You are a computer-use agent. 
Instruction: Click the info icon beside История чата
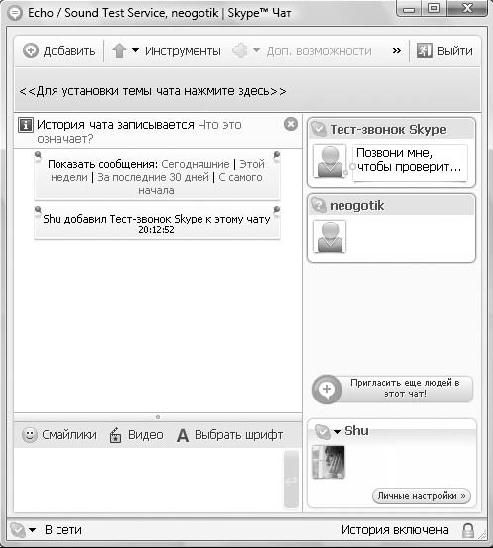tap(26, 125)
